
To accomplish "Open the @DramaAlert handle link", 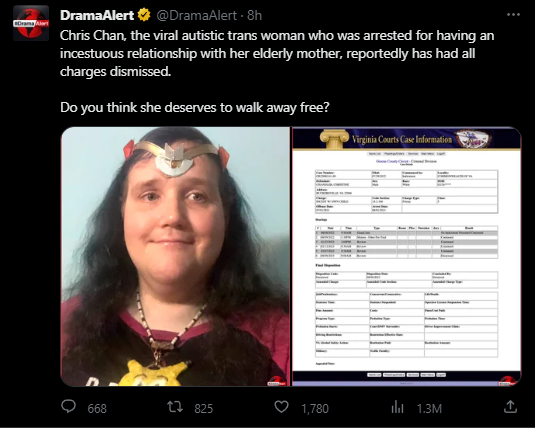I will tap(197, 15).
